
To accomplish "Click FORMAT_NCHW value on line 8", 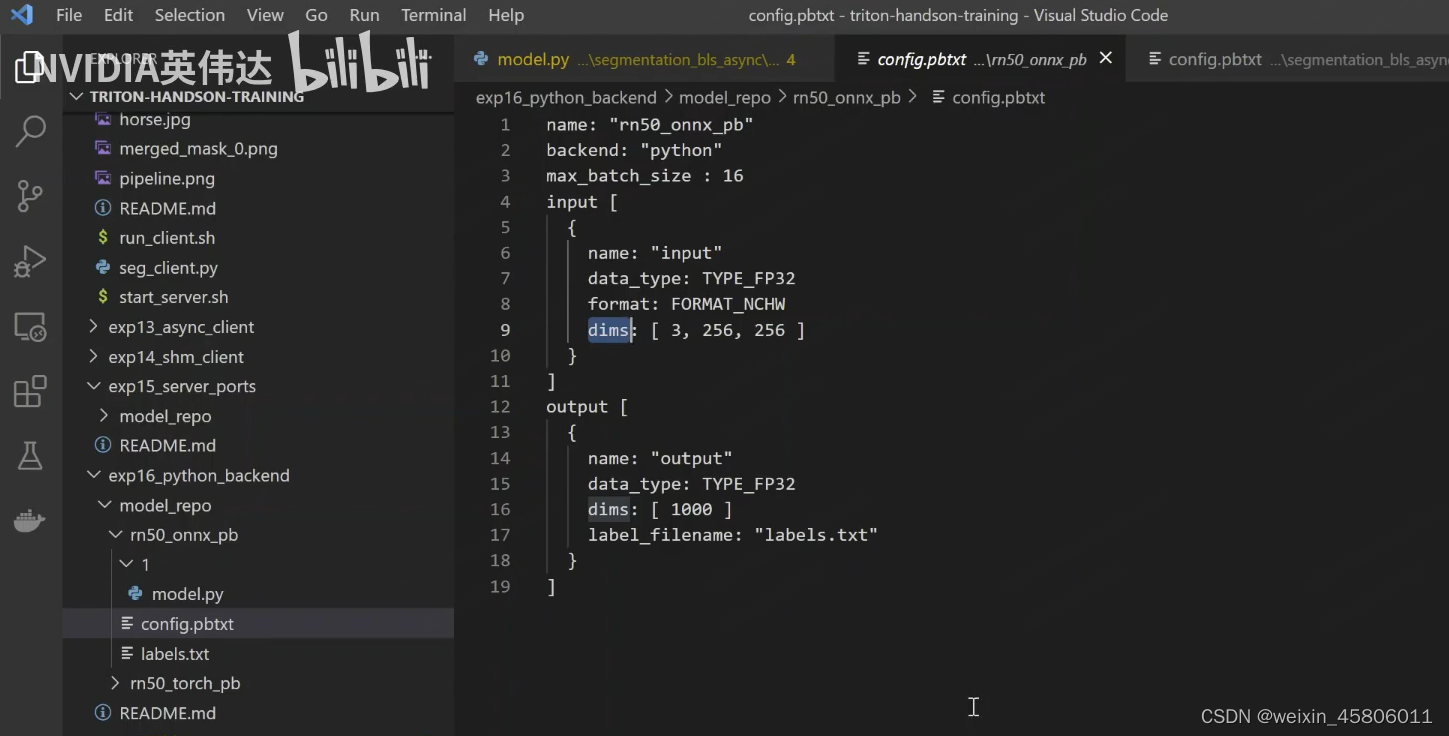I will pos(728,304).
